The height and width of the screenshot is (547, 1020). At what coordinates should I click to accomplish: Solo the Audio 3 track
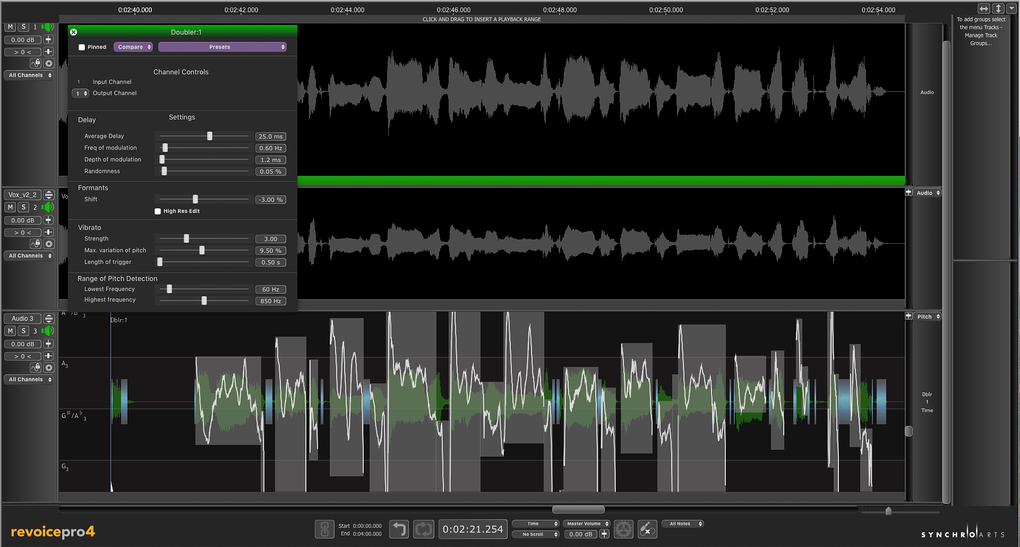click(x=23, y=331)
